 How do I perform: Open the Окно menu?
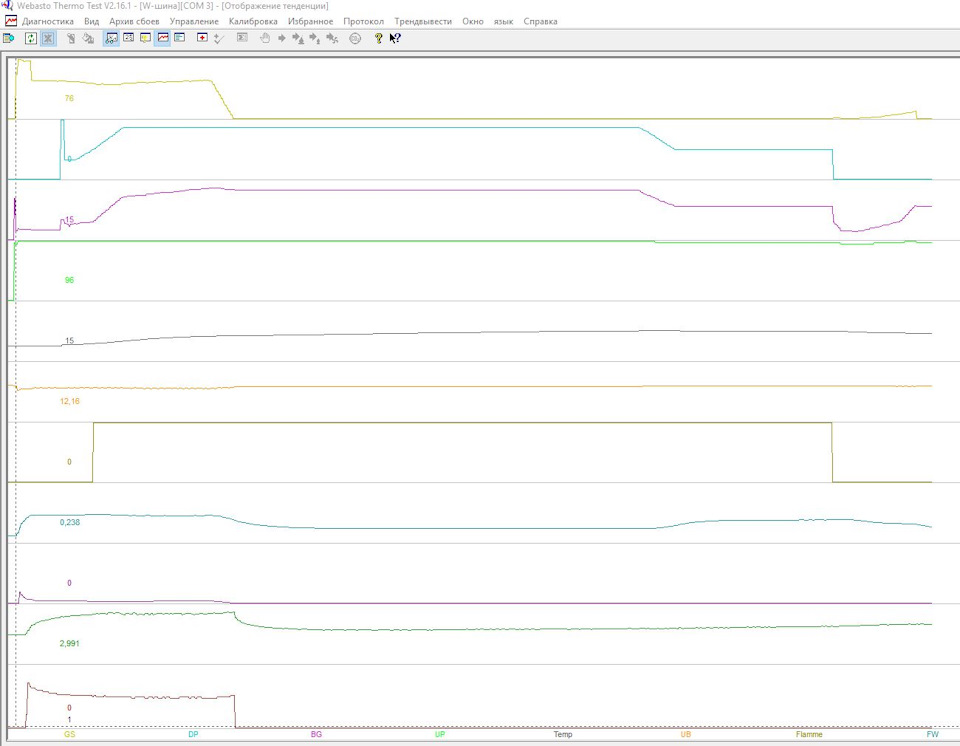coord(473,21)
